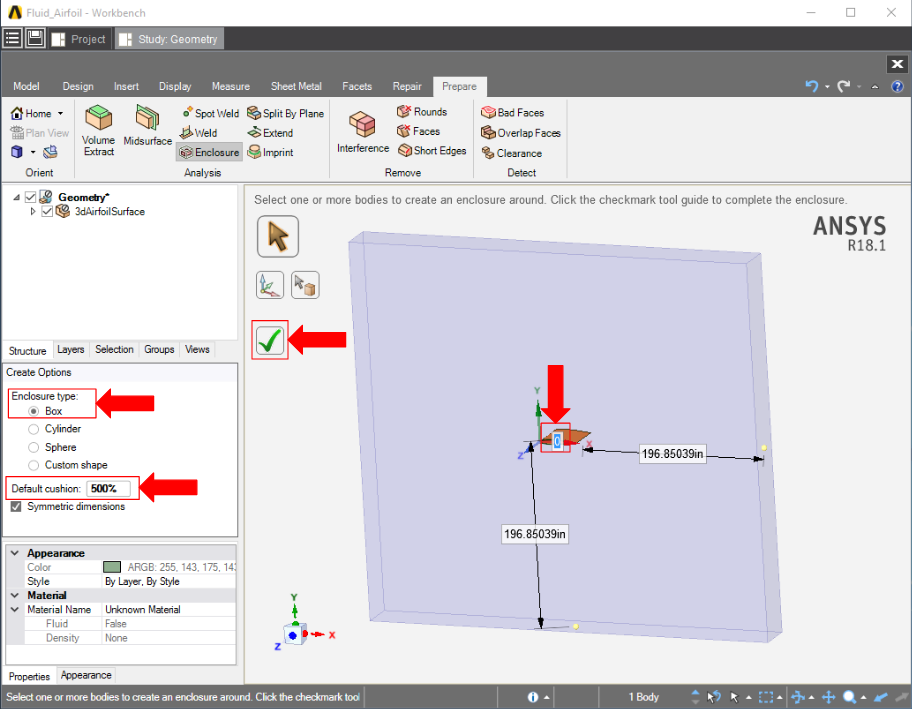Collapse the ribbon with the up caret
912x709 pixels.
pos(875,87)
